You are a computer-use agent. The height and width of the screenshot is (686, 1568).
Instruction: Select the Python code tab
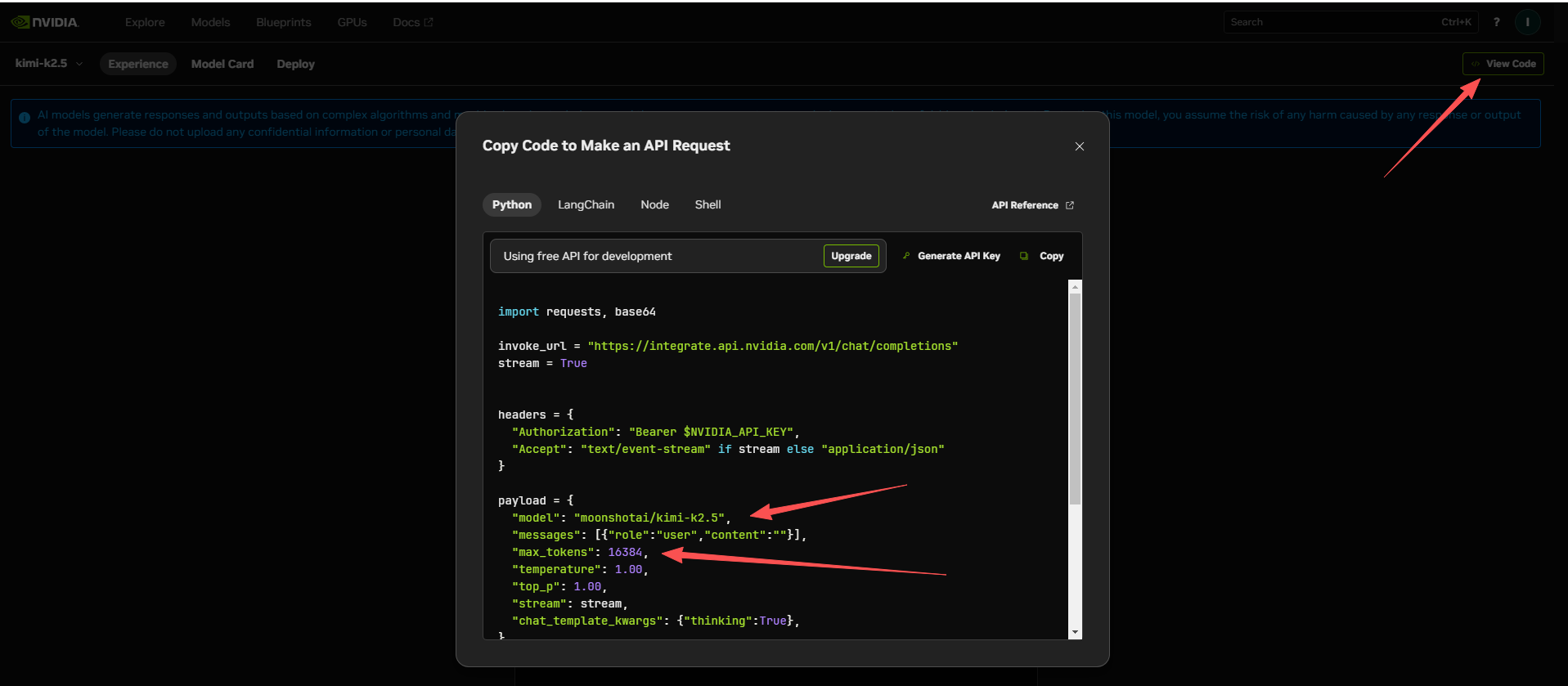(512, 204)
